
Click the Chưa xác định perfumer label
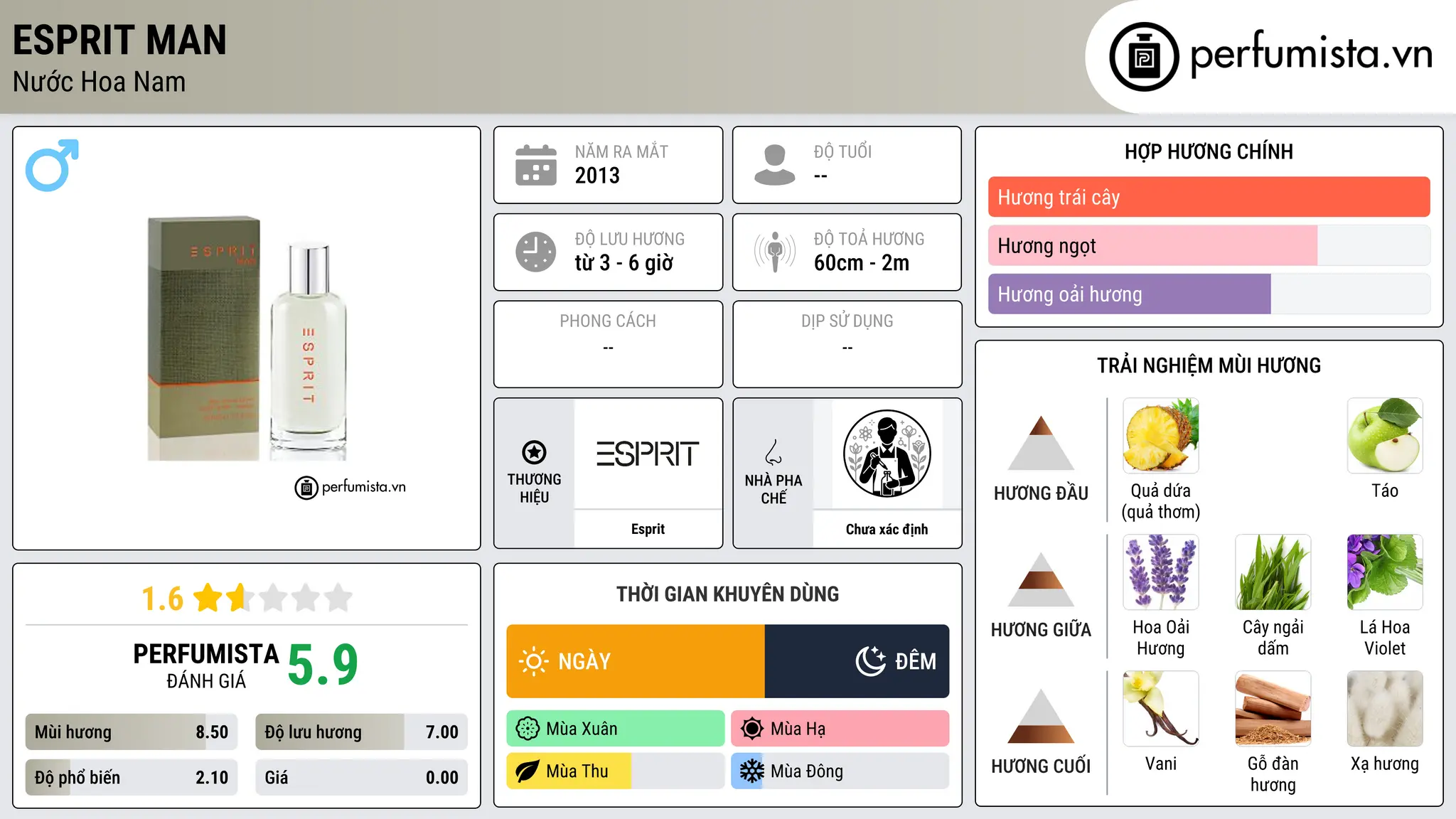(x=887, y=529)
